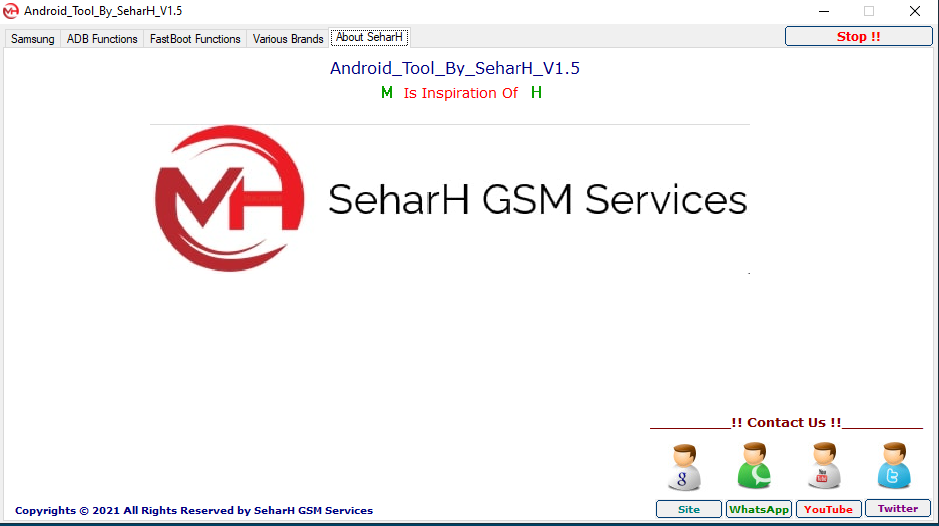Click the SeharH GSM Services logo banner

tap(450, 199)
